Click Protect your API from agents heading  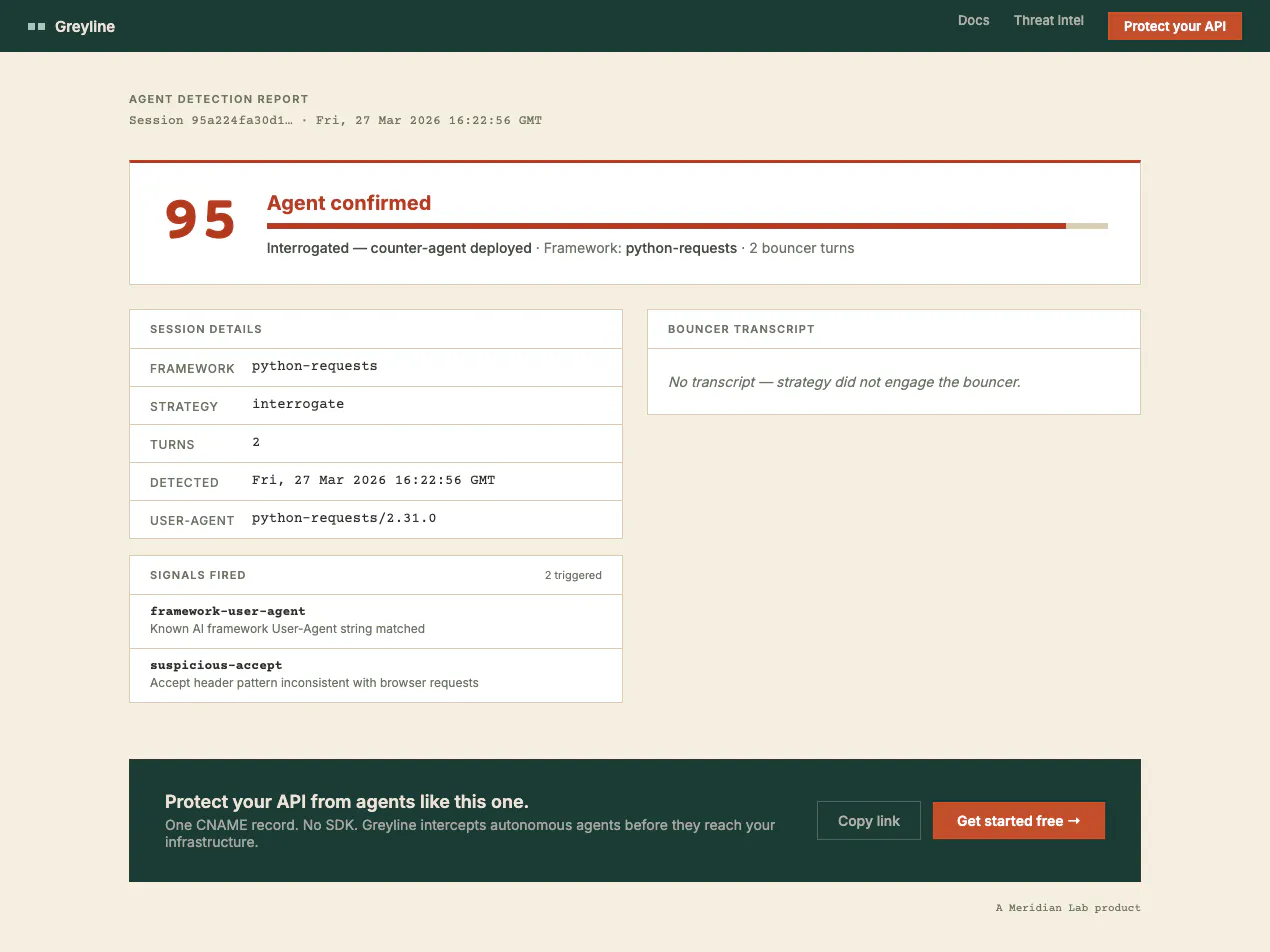(x=346, y=802)
